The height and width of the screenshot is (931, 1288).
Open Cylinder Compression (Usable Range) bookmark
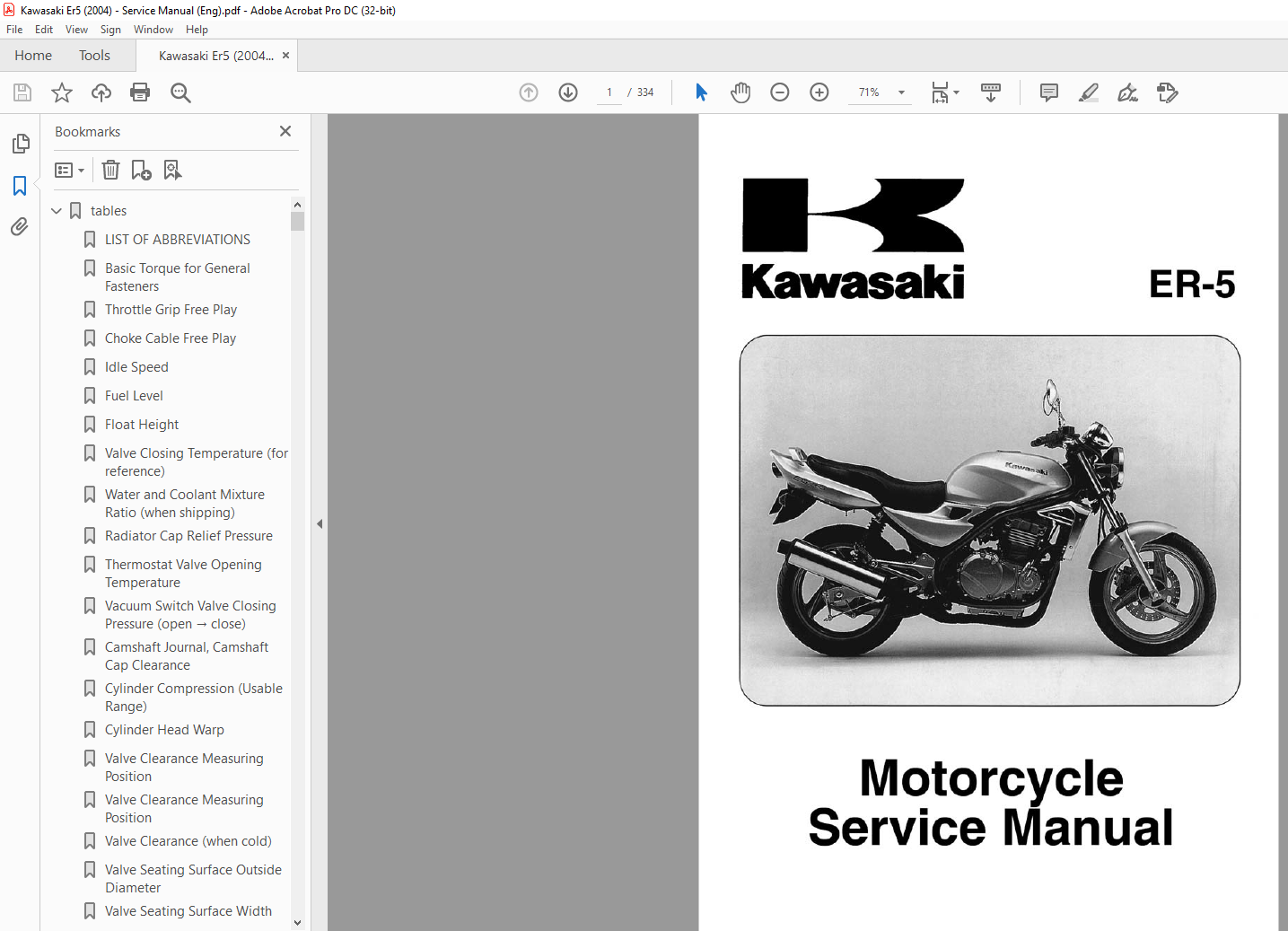coord(194,698)
